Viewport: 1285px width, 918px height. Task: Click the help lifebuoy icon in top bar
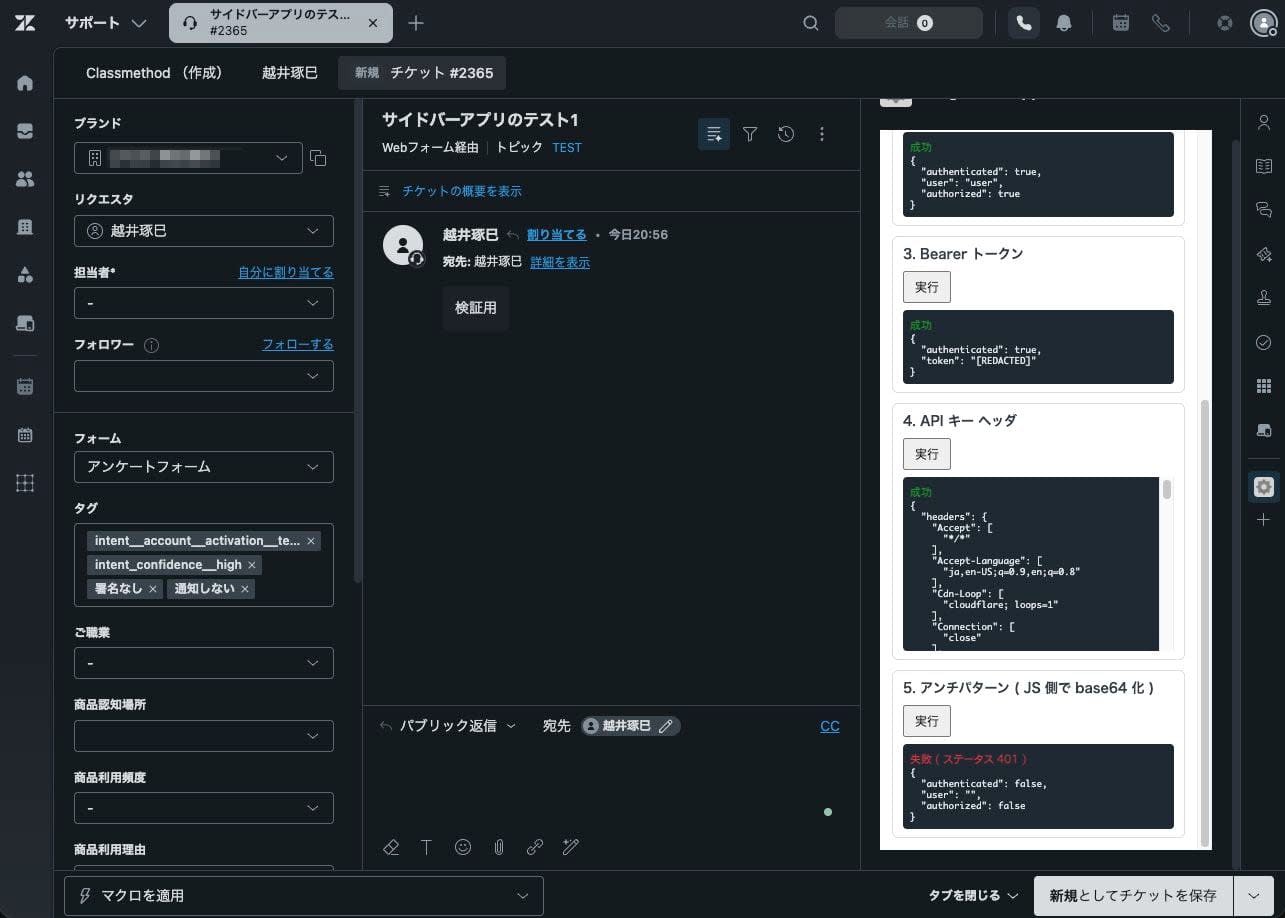pyautogui.click(x=1224, y=23)
